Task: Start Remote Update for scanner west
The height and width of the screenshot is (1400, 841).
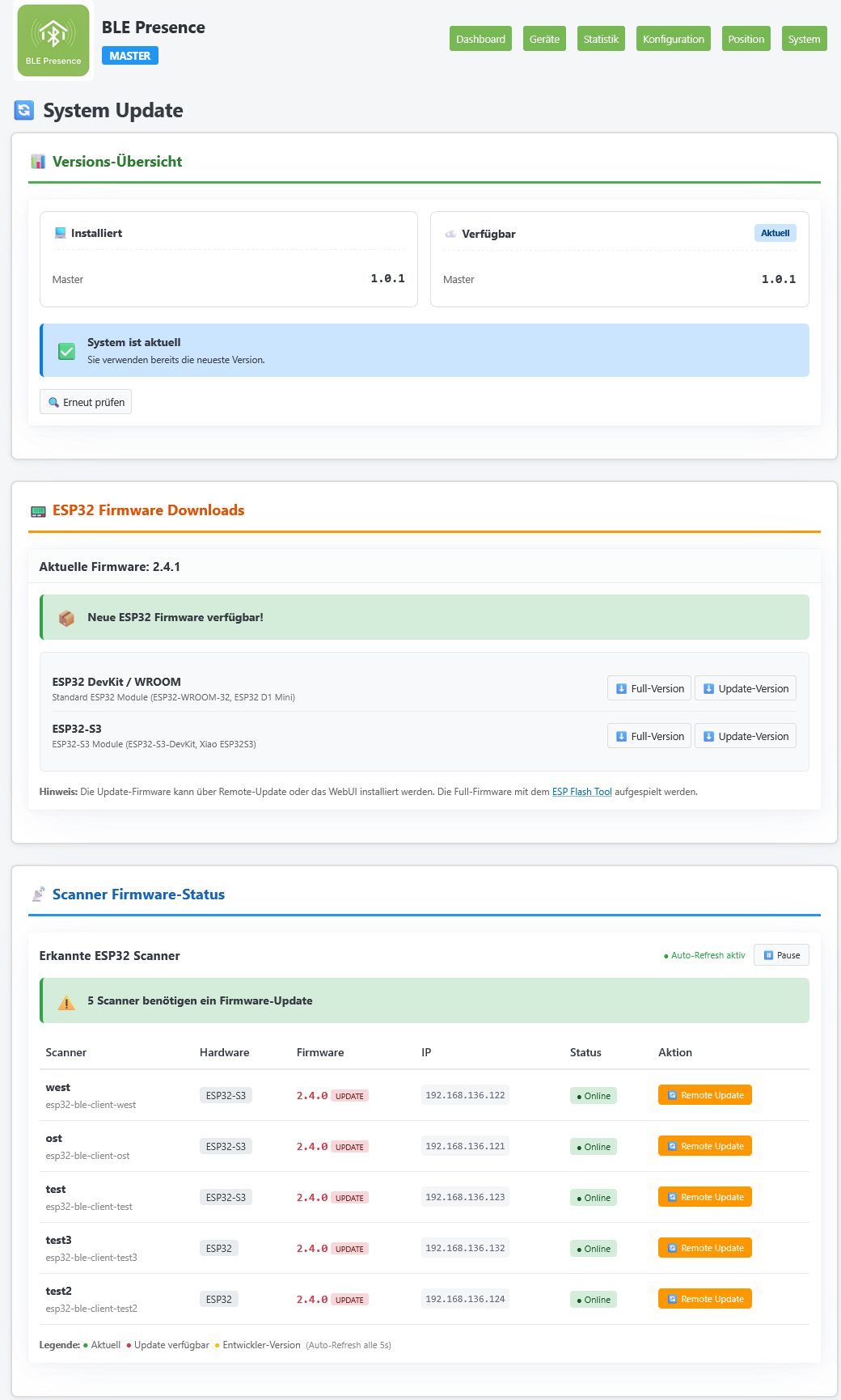Action: 704,1095
